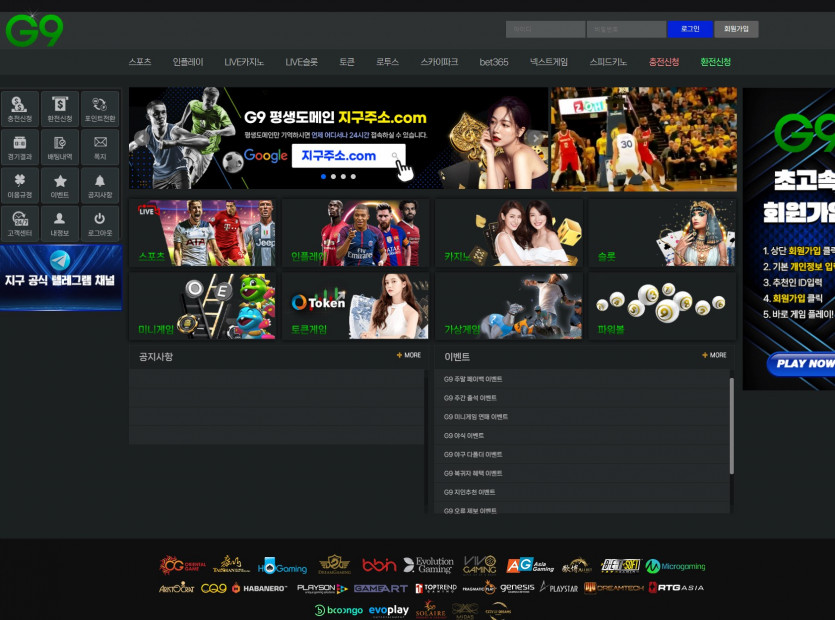Click the 포인트전환 point conversion icon
Screen dimensions: 835x620
99,108
